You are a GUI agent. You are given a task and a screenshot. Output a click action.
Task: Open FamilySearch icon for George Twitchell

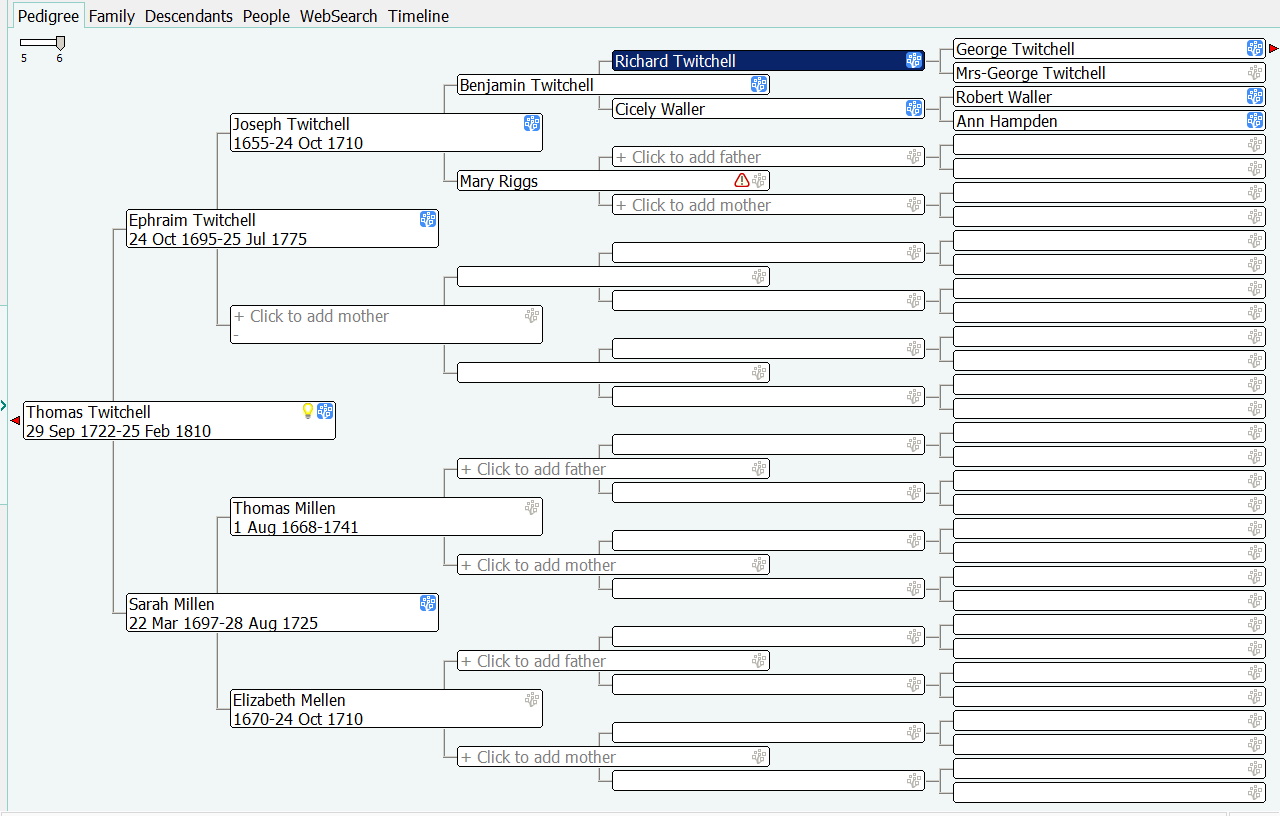click(1255, 48)
